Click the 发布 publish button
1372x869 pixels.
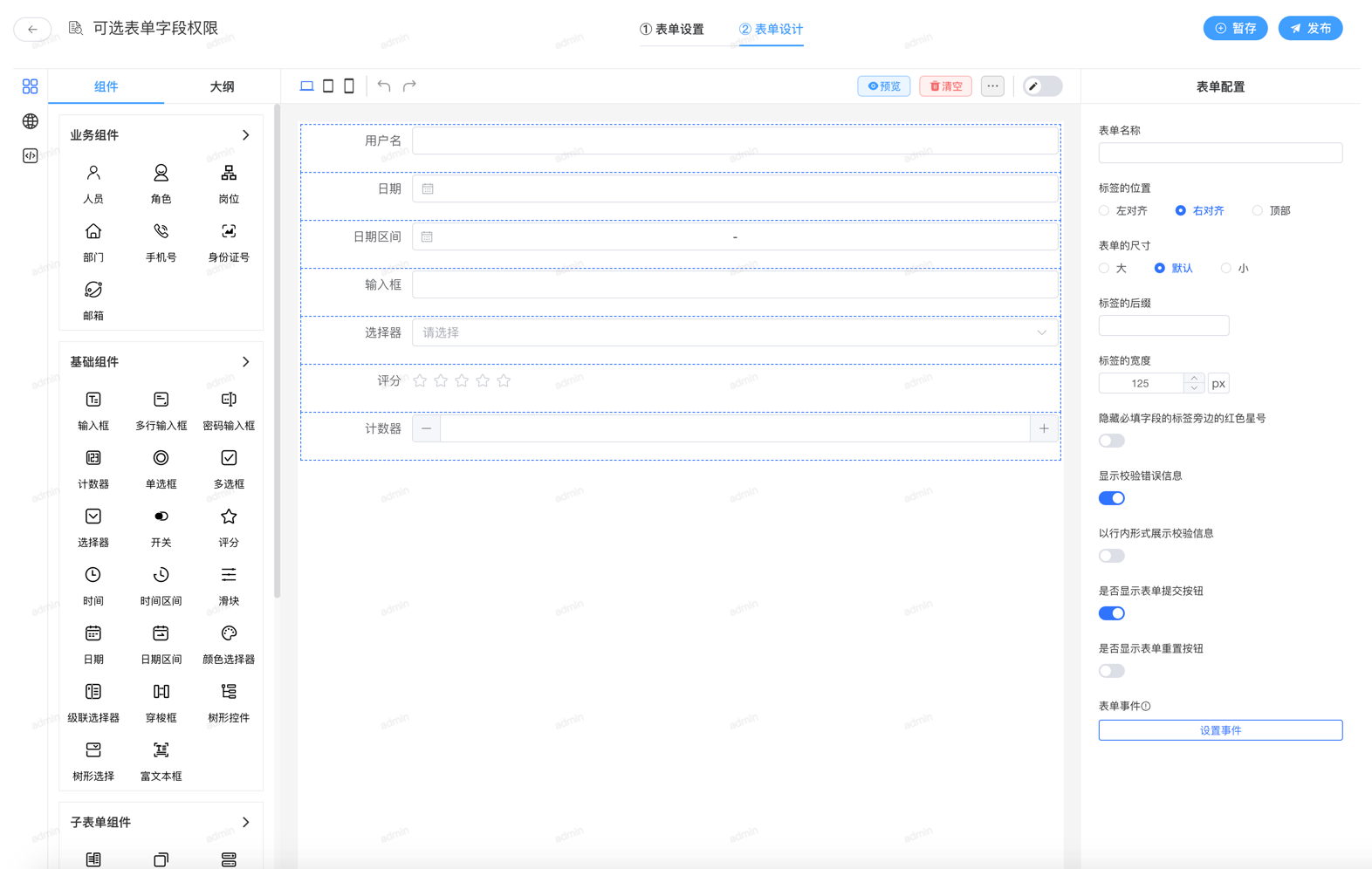[x=1310, y=28]
